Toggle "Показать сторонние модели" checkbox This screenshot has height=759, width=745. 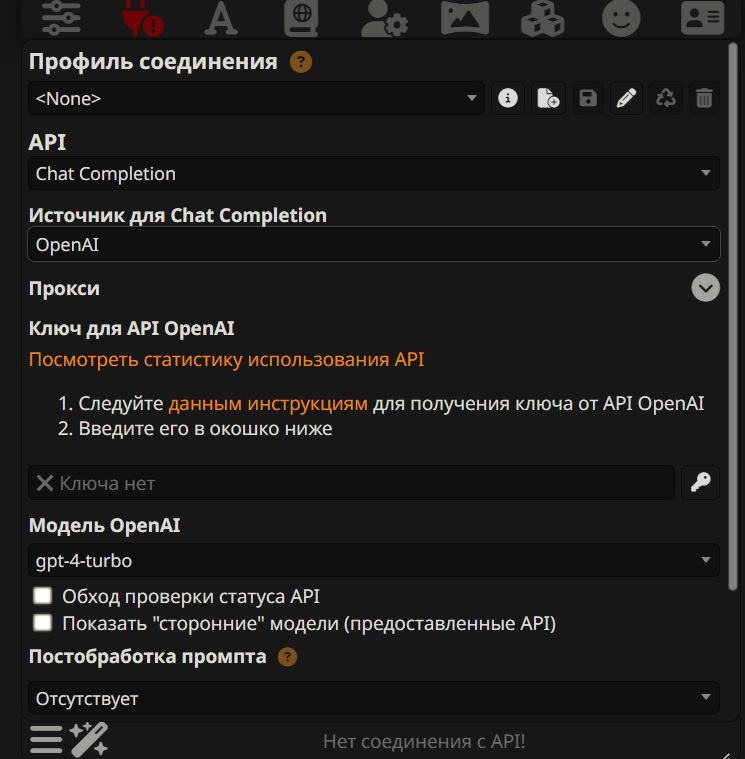tap(42, 623)
